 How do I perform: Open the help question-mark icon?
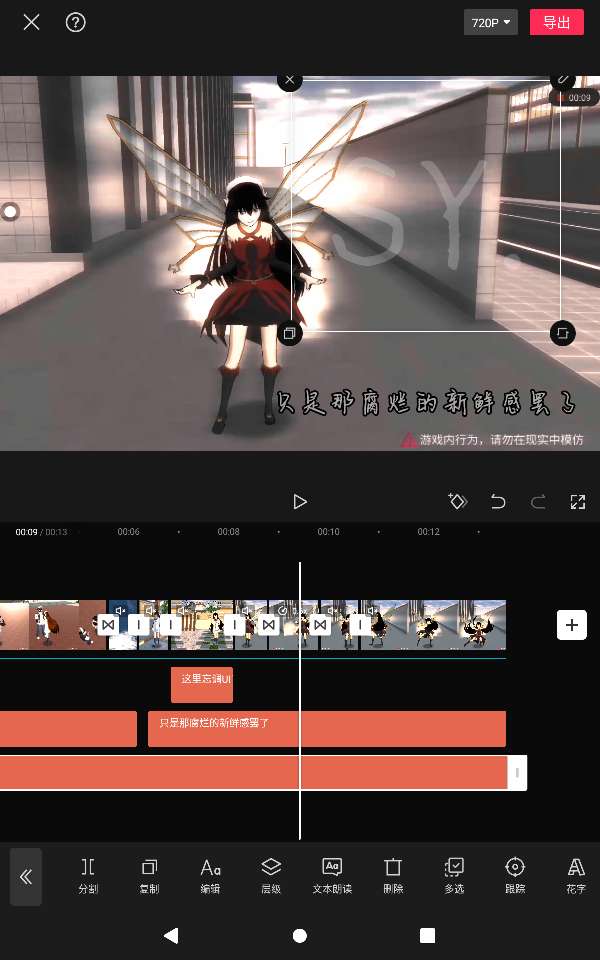[x=76, y=22]
